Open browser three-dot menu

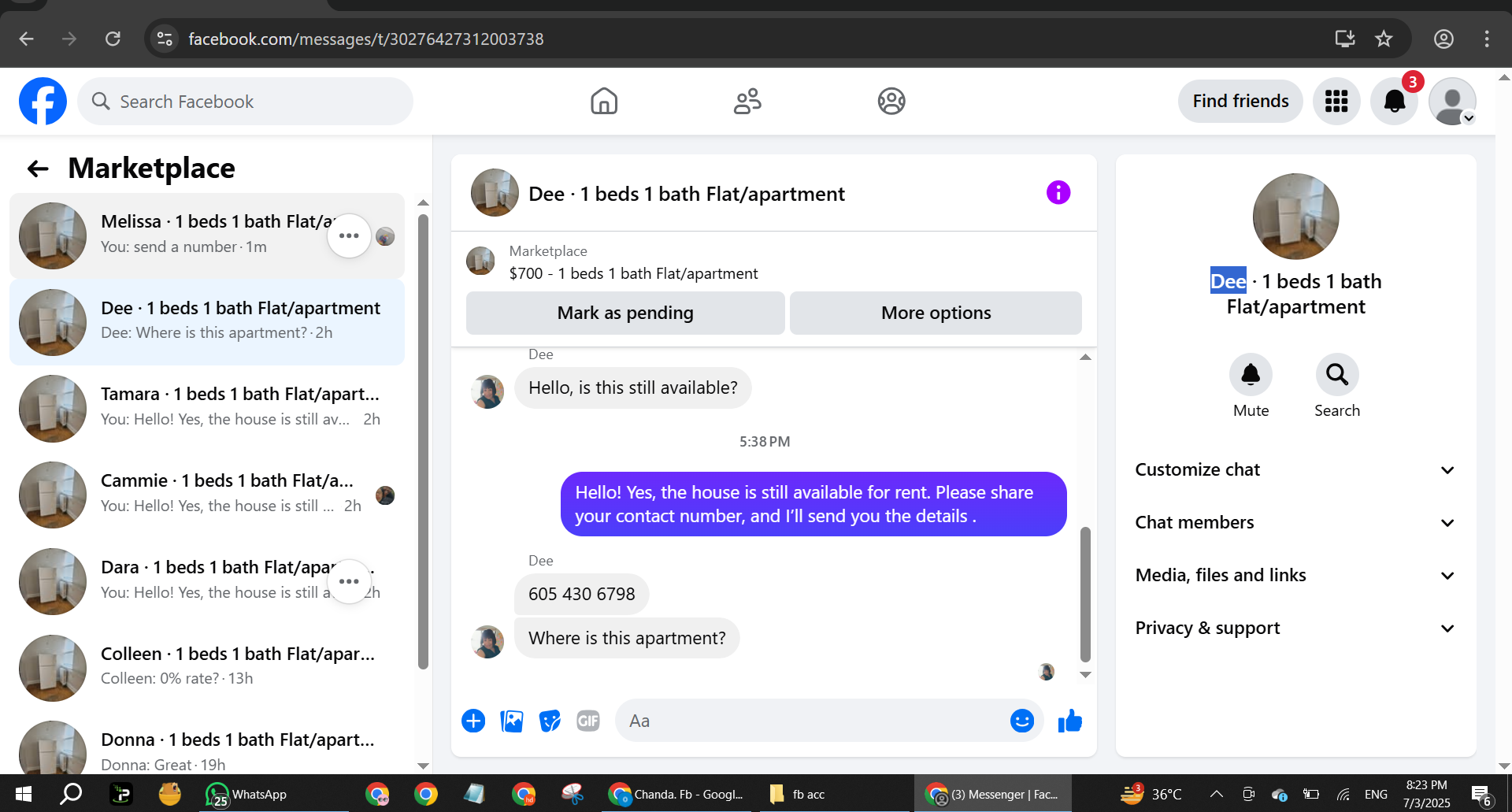click(1487, 39)
